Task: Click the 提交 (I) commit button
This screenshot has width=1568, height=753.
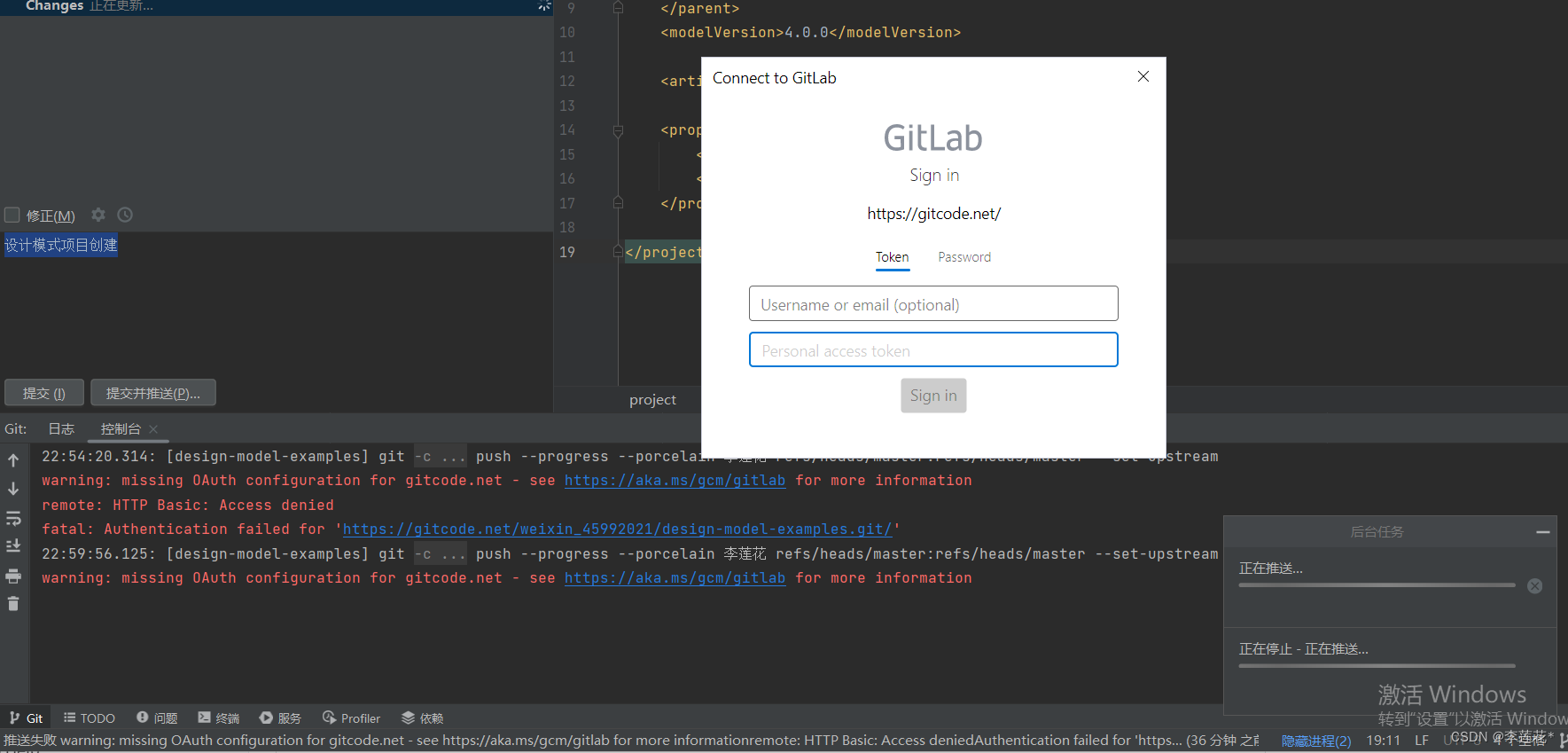Action: (x=44, y=393)
